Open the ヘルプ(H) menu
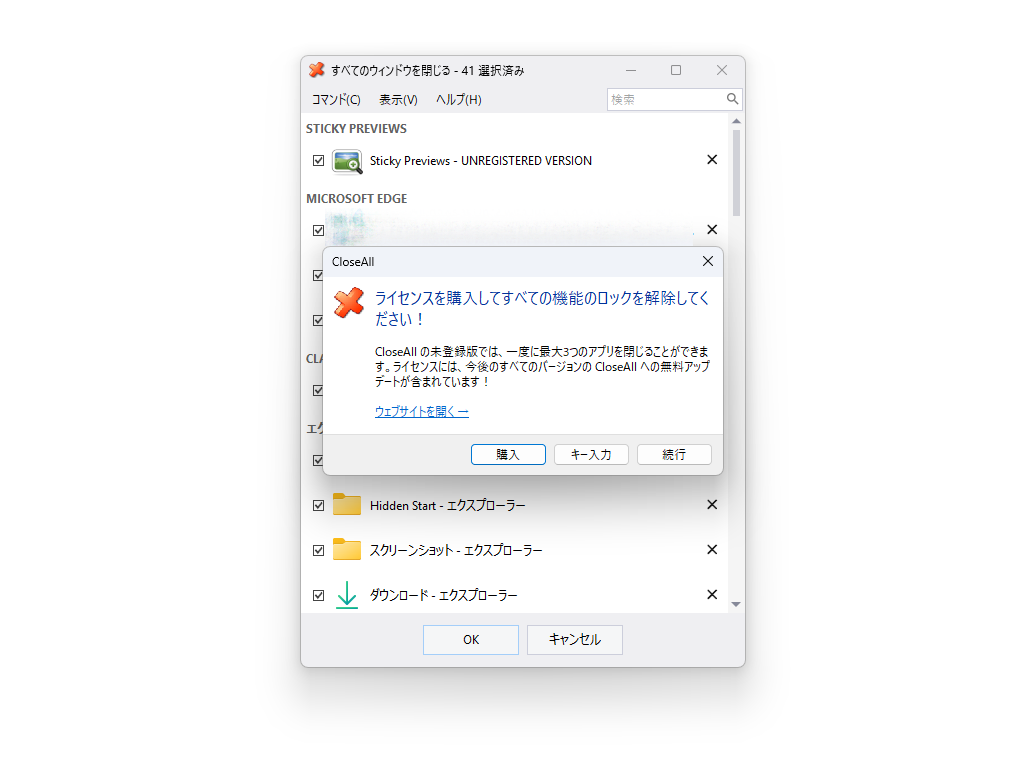 [458, 99]
